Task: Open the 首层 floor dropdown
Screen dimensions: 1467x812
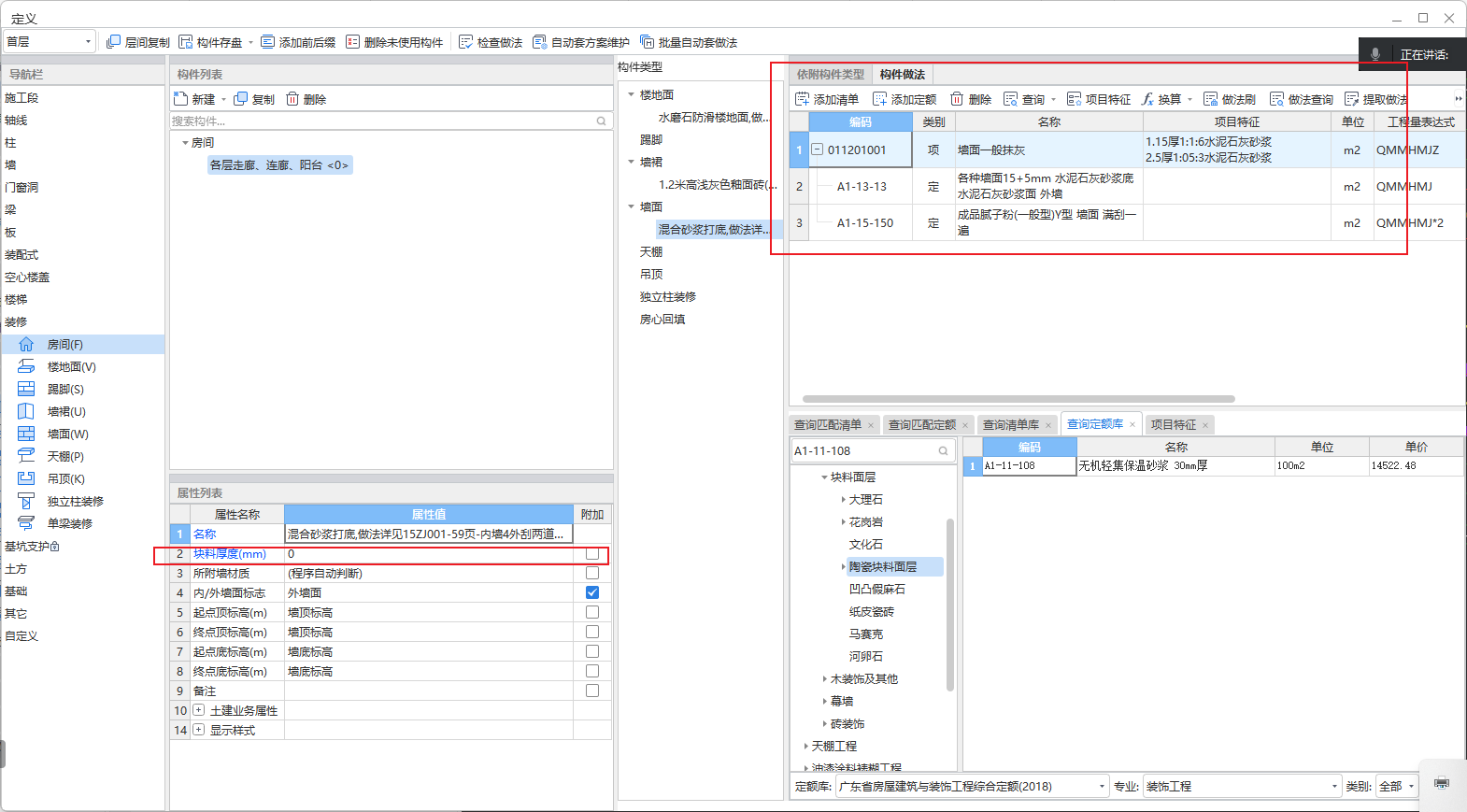Action: (50, 41)
